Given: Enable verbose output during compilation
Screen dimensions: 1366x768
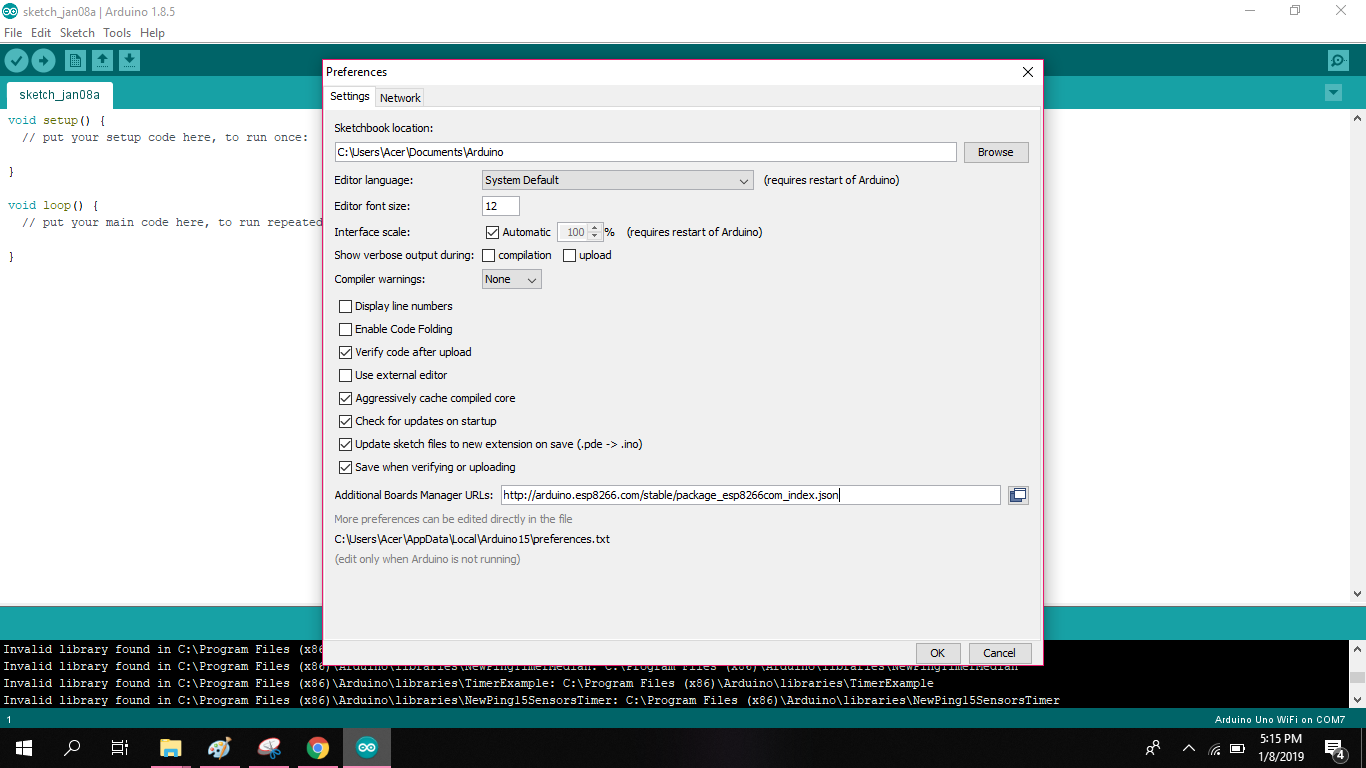Looking at the screenshot, I should pyautogui.click(x=489, y=255).
